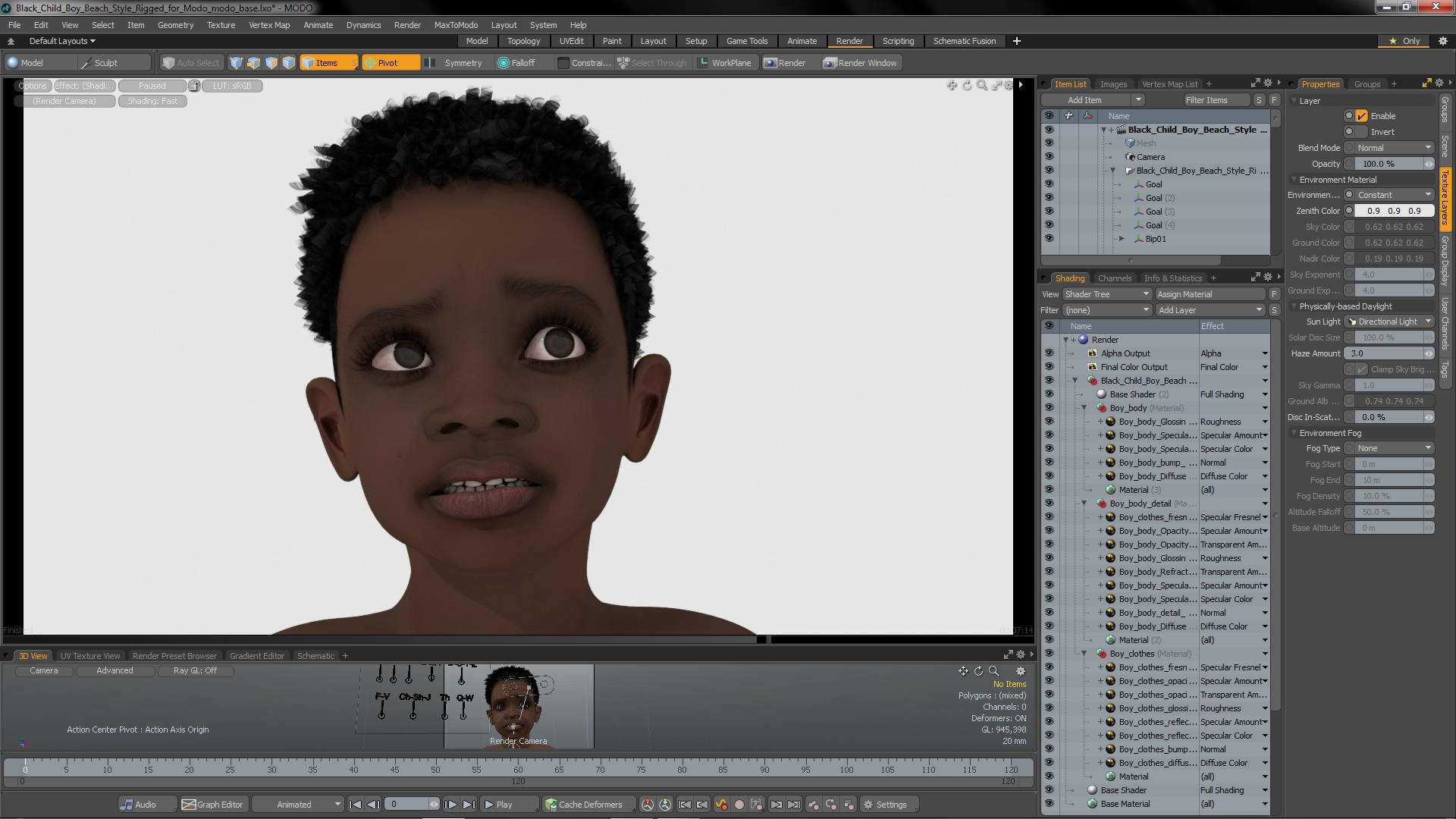Open the Environment type Constant dropdown
1456x819 pixels.
coord(1393,195)
